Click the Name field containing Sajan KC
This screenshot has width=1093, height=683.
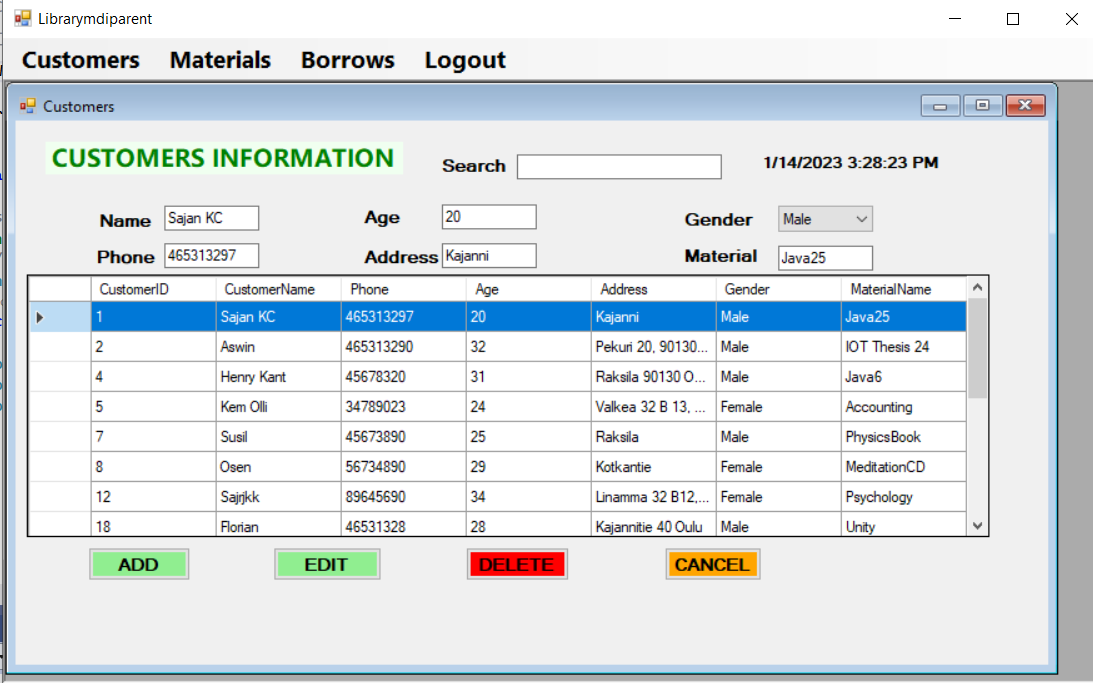[x=211, y=218]
